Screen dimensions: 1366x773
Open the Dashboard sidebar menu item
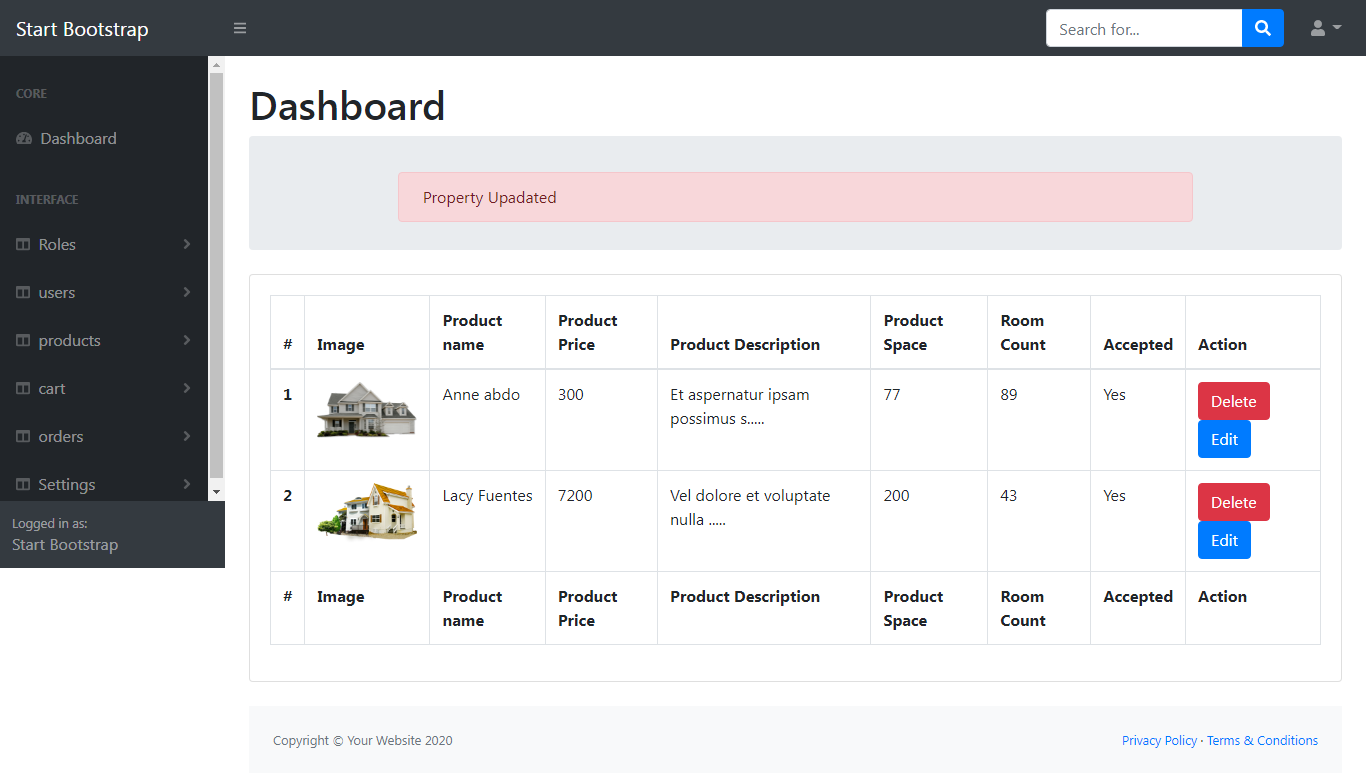pos(104,139)
